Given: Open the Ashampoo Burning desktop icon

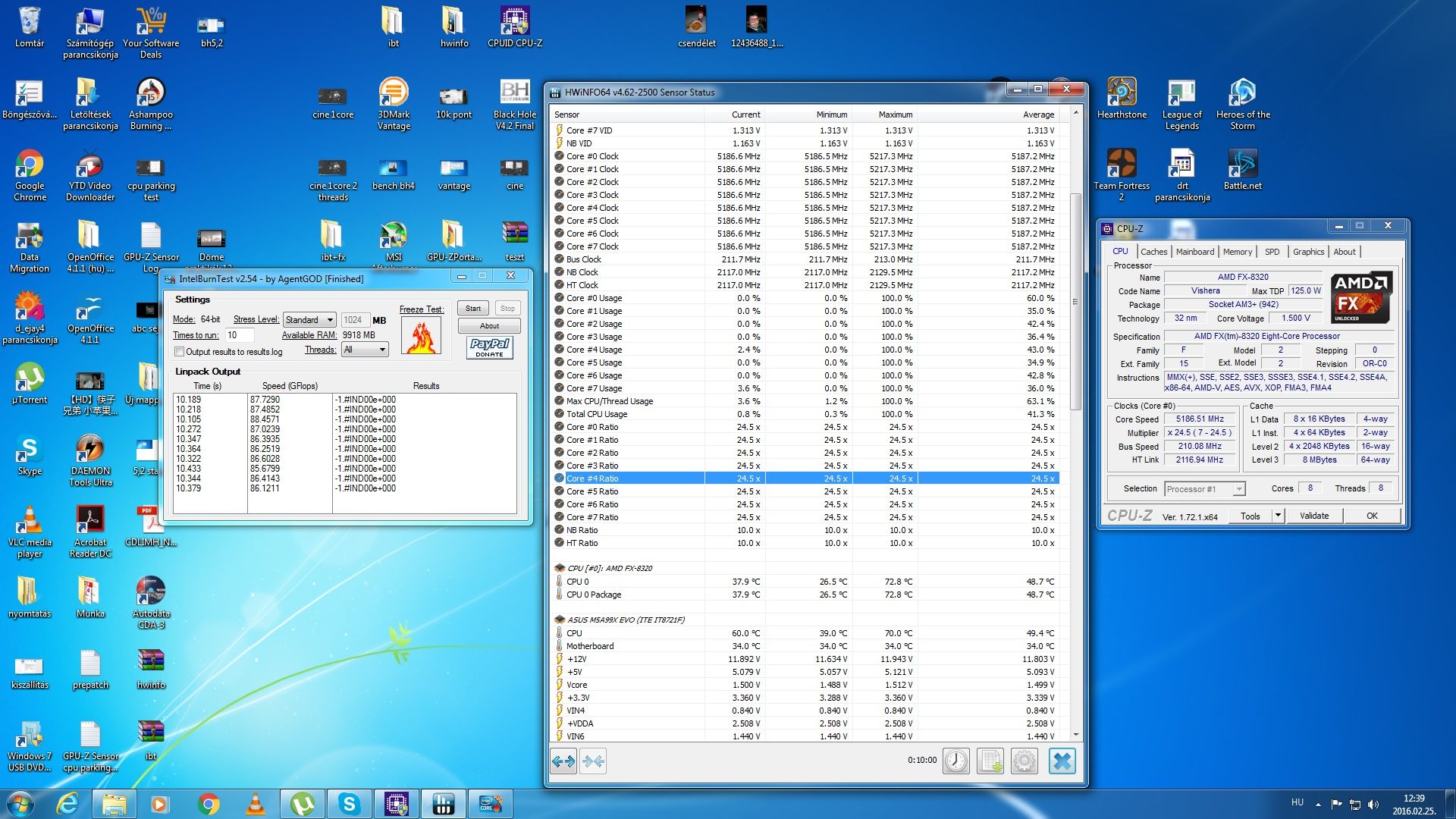Looking at the screenshot, I should 151,104.
